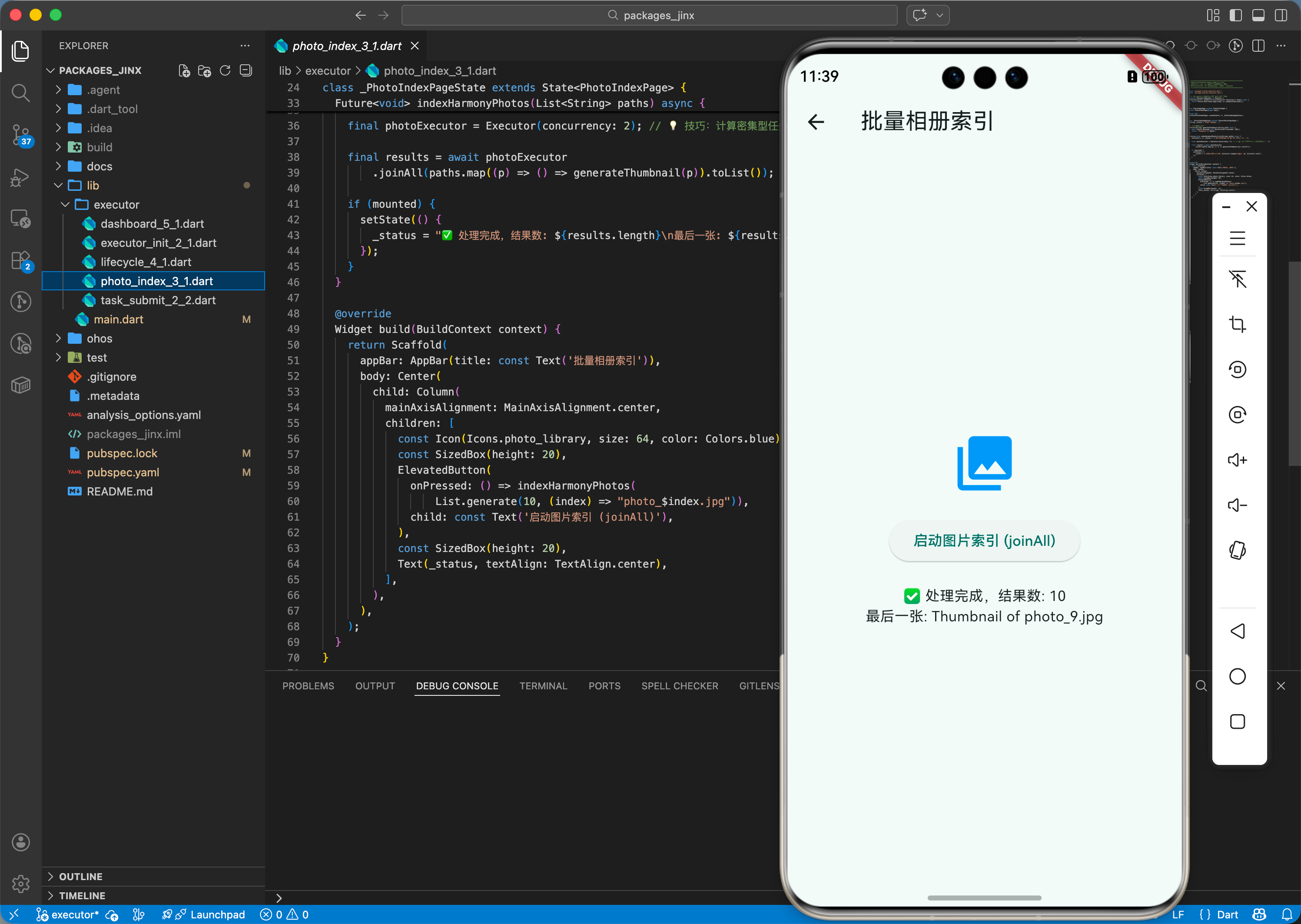The image size is (1301, 924).
Task: Click New File icon in Explorer
Action: tap(184, 70)
